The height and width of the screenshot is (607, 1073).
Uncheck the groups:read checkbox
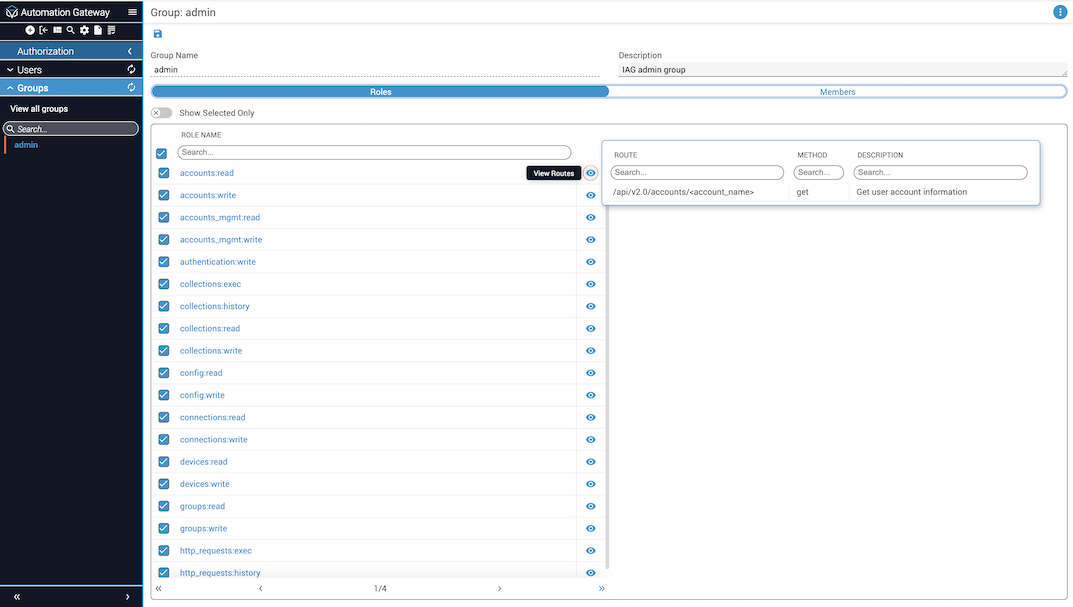[164, 506]
